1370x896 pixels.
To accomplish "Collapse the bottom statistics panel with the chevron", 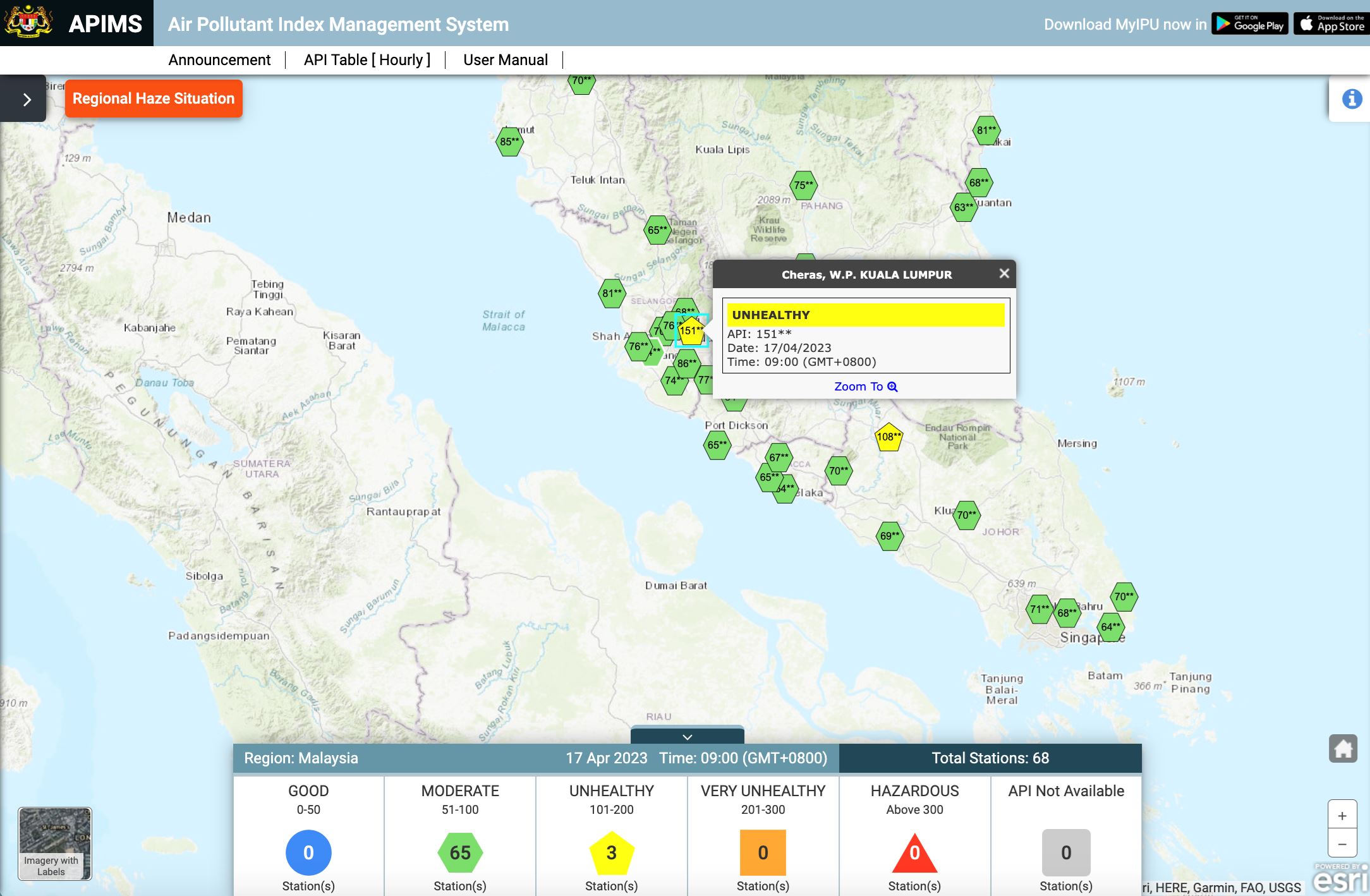I will 686,737.
